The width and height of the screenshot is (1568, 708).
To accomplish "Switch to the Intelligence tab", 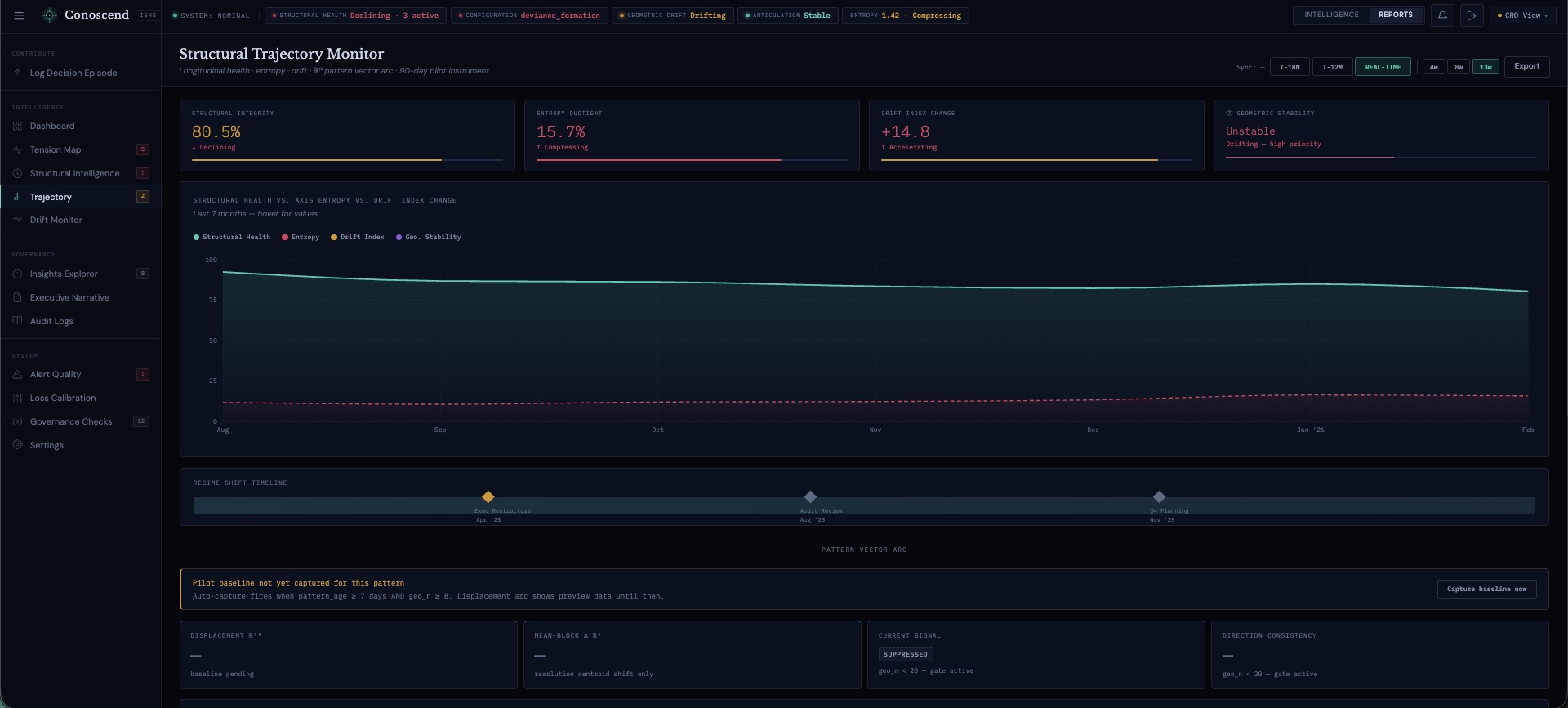I will [x=1331, y=16].
